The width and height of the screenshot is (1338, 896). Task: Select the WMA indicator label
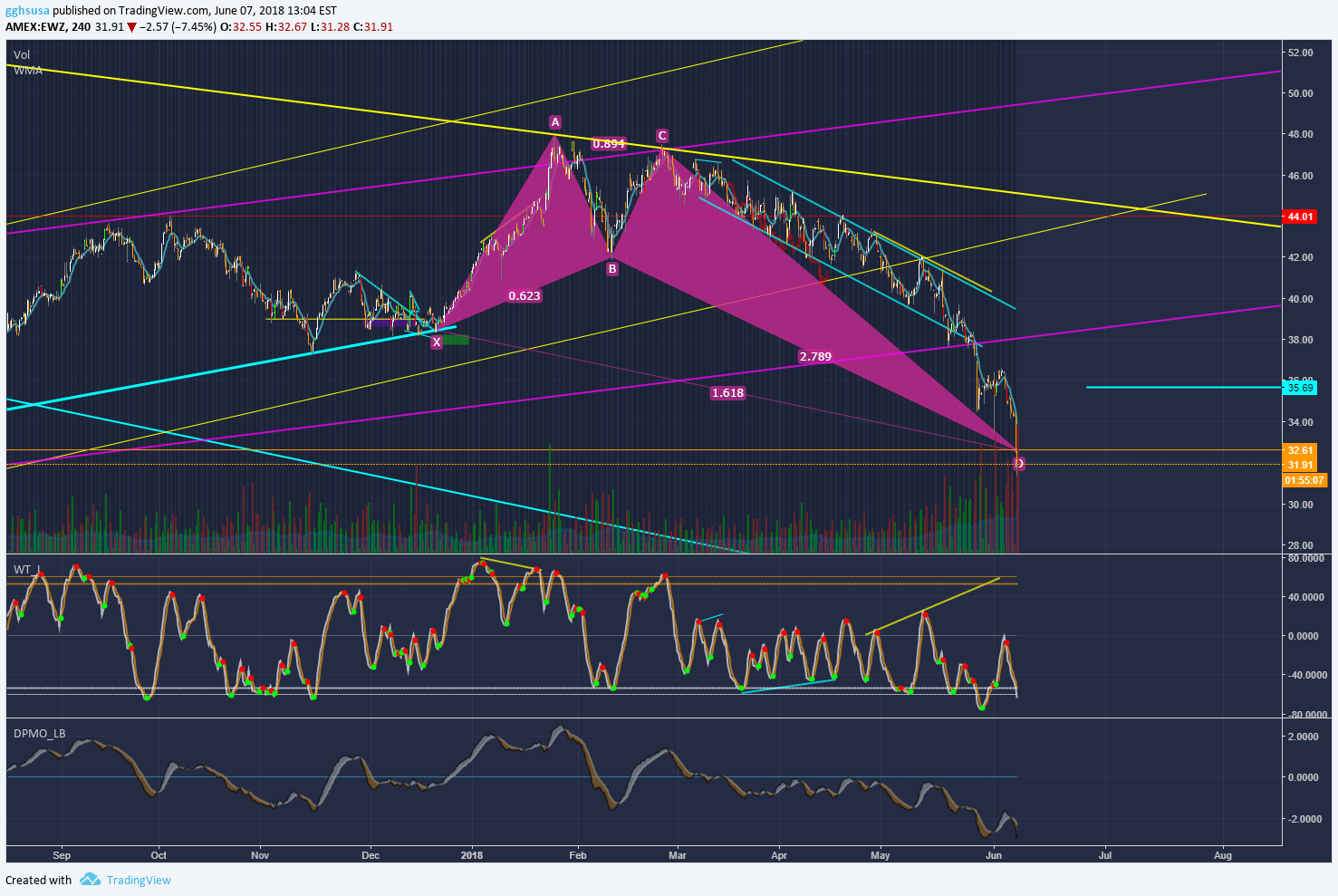28,70
